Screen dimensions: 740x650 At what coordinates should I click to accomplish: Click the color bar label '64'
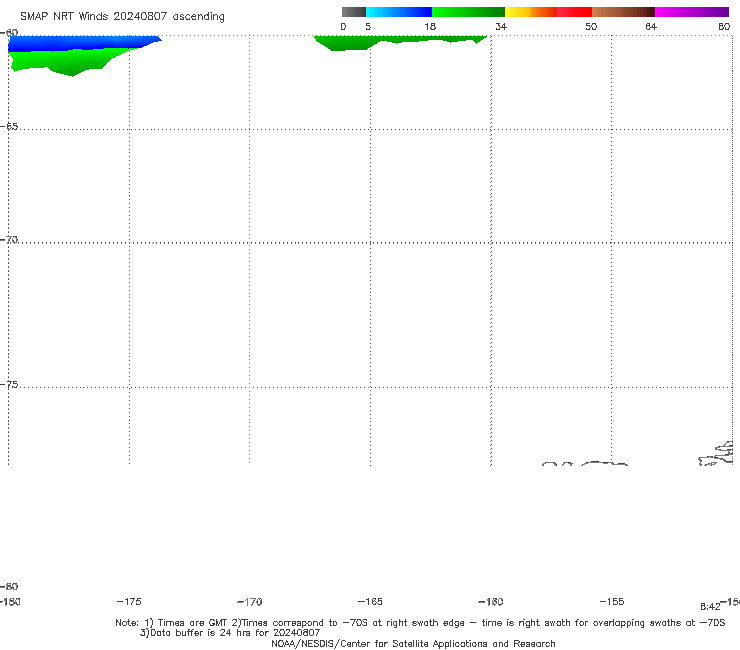pos(651,27)
